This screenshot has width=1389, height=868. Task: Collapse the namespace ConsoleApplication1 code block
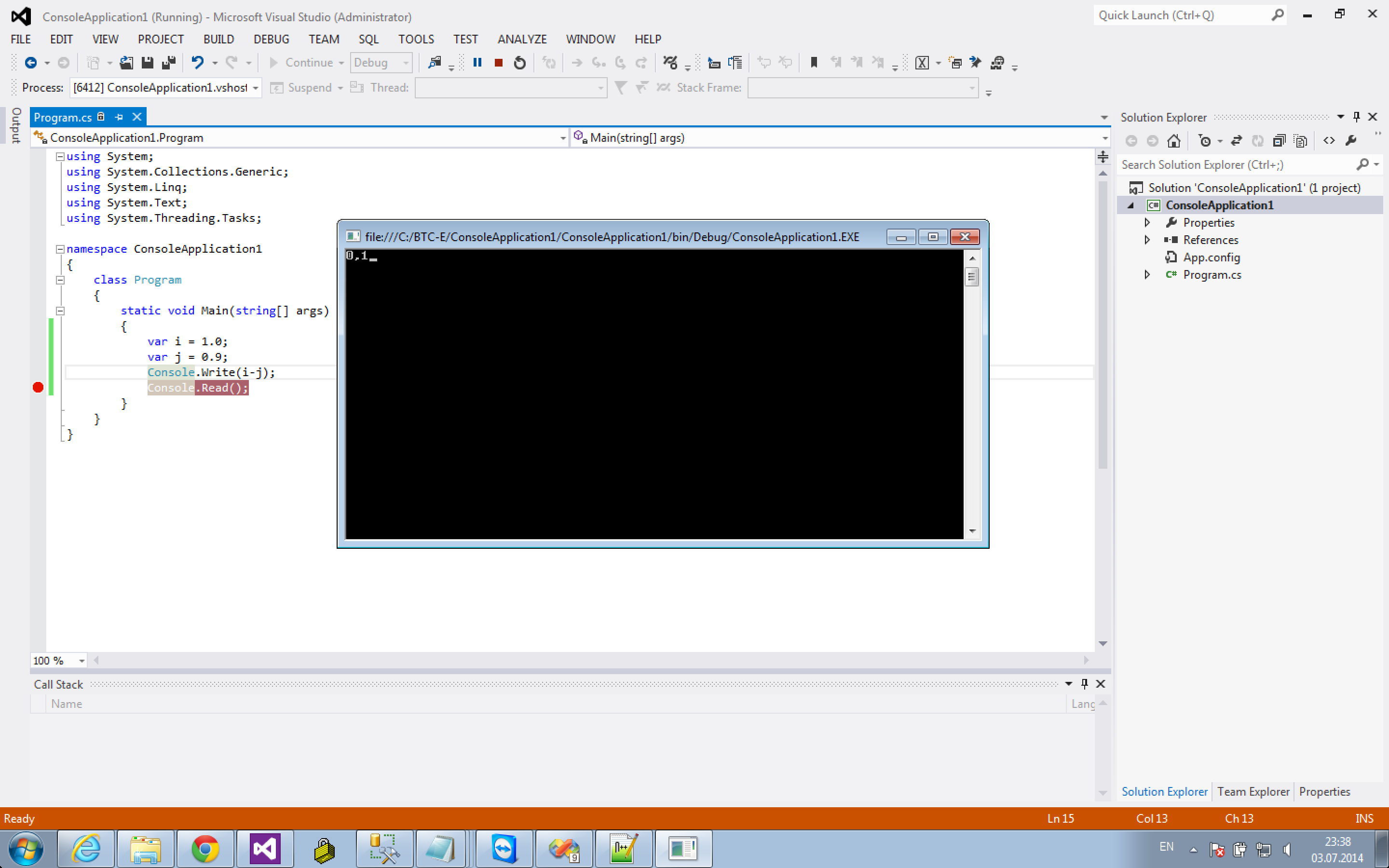pyautogui.click(x=60, y=249)
